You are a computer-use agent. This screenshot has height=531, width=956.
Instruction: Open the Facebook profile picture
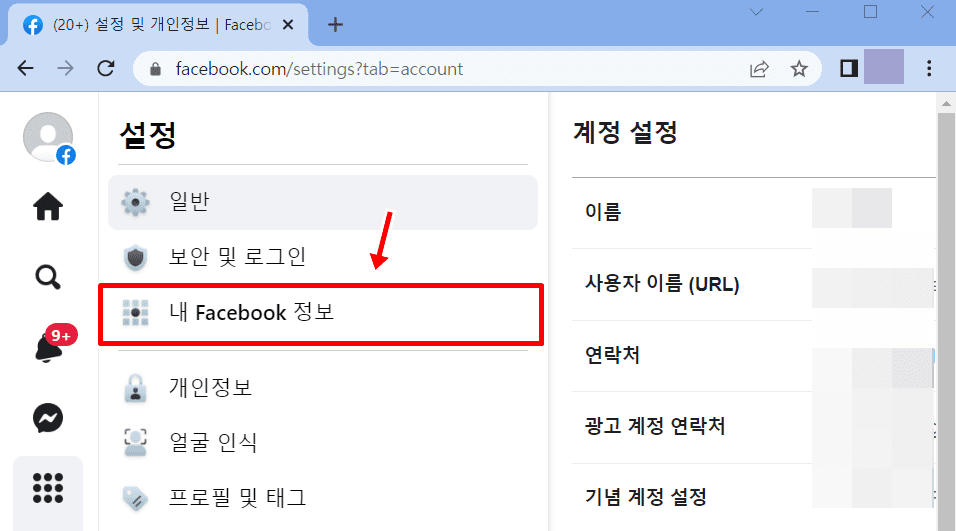click(48, 137)
